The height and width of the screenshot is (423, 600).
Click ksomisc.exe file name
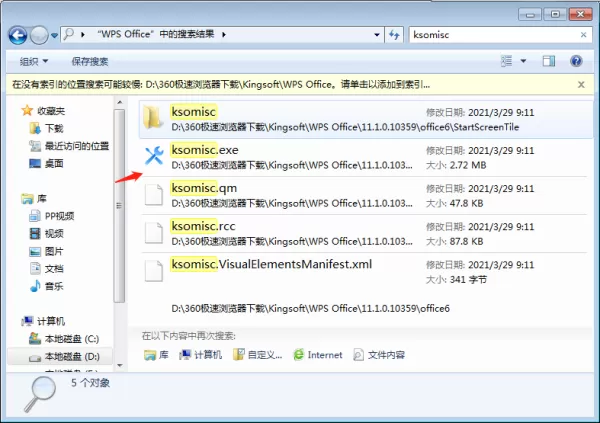point(205,150)
